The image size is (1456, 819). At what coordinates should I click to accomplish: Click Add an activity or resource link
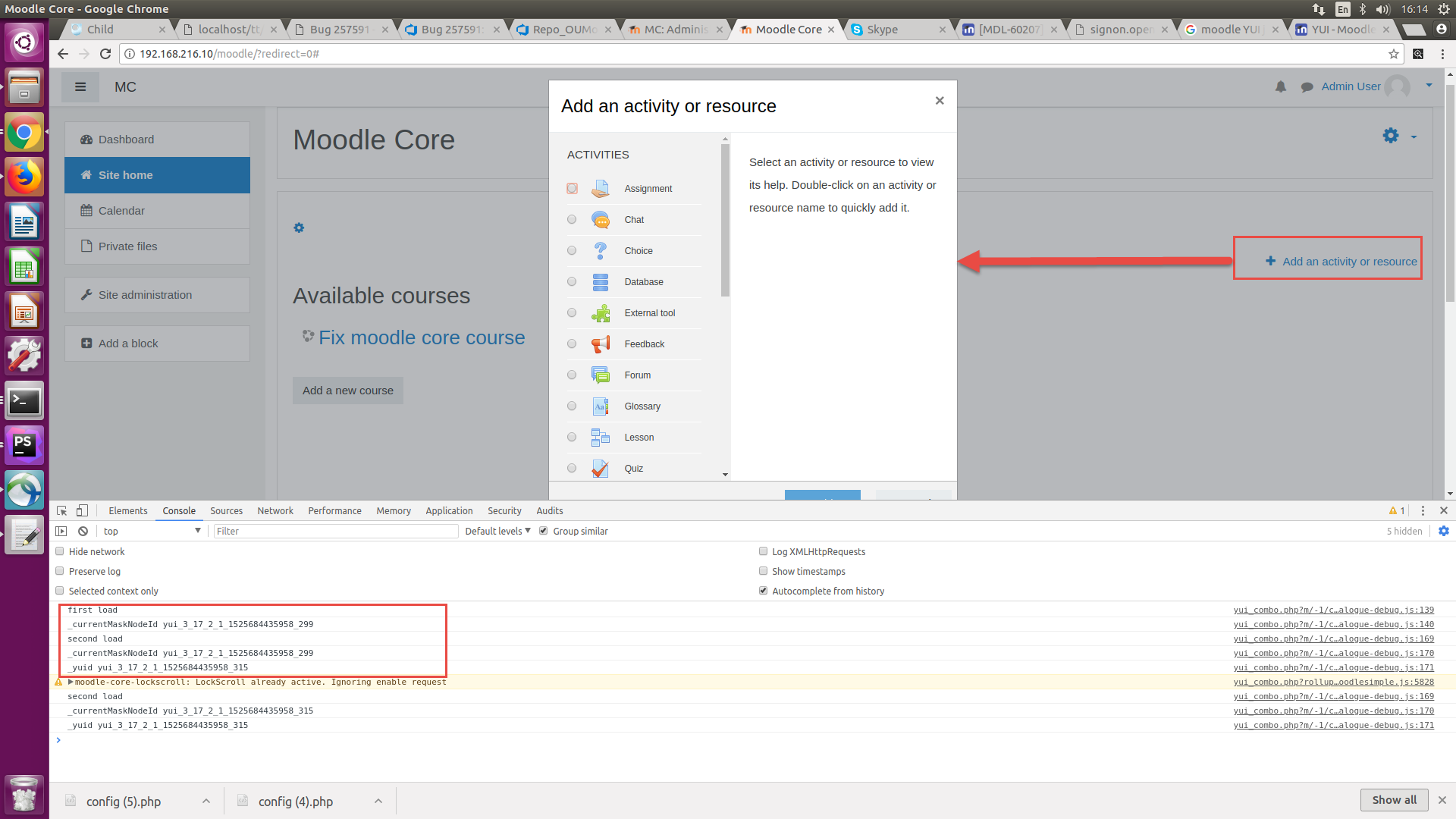tap(1341, 261)
